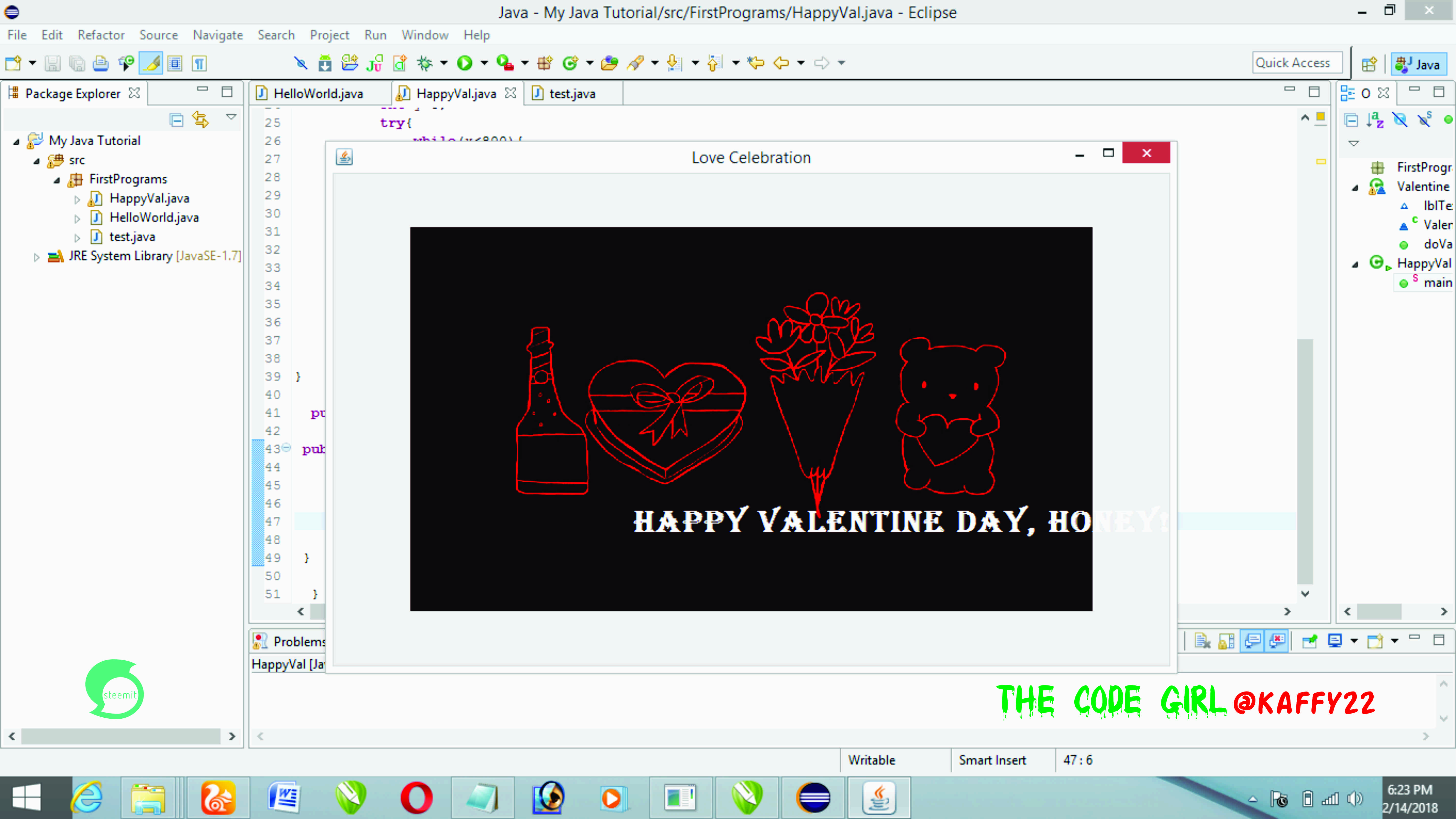Click the Android SDK Manager download icon
This screenshot has height=819, width=1456.
325,63
